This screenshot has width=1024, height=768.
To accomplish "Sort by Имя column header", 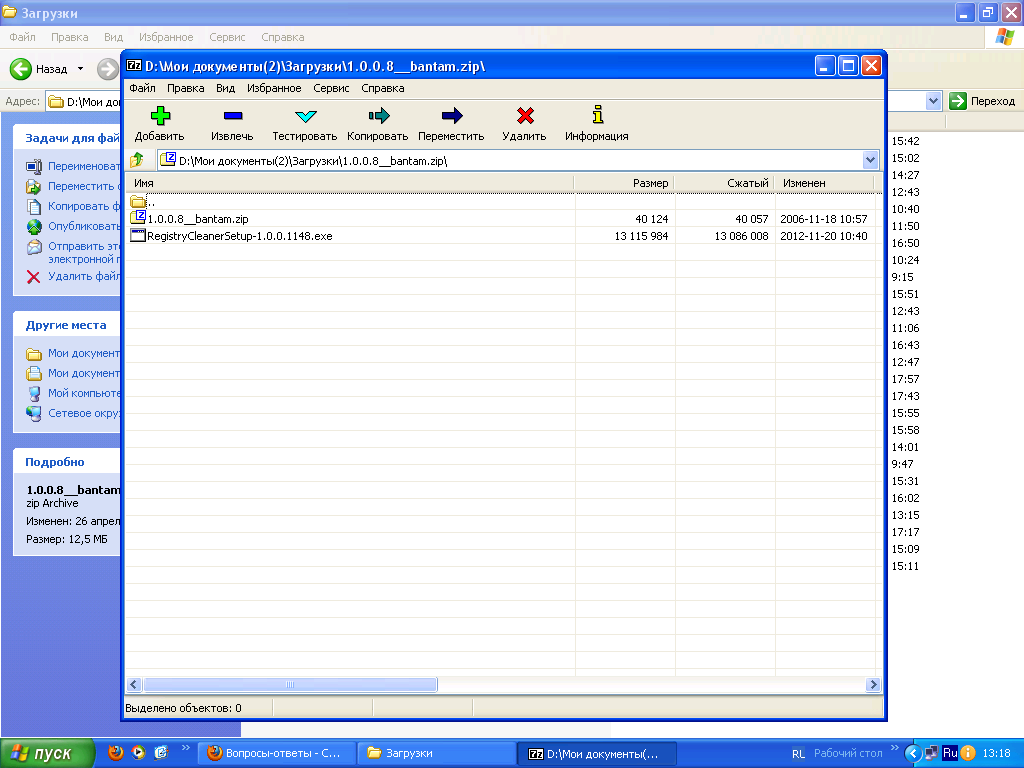I will [x=349, y=183].
